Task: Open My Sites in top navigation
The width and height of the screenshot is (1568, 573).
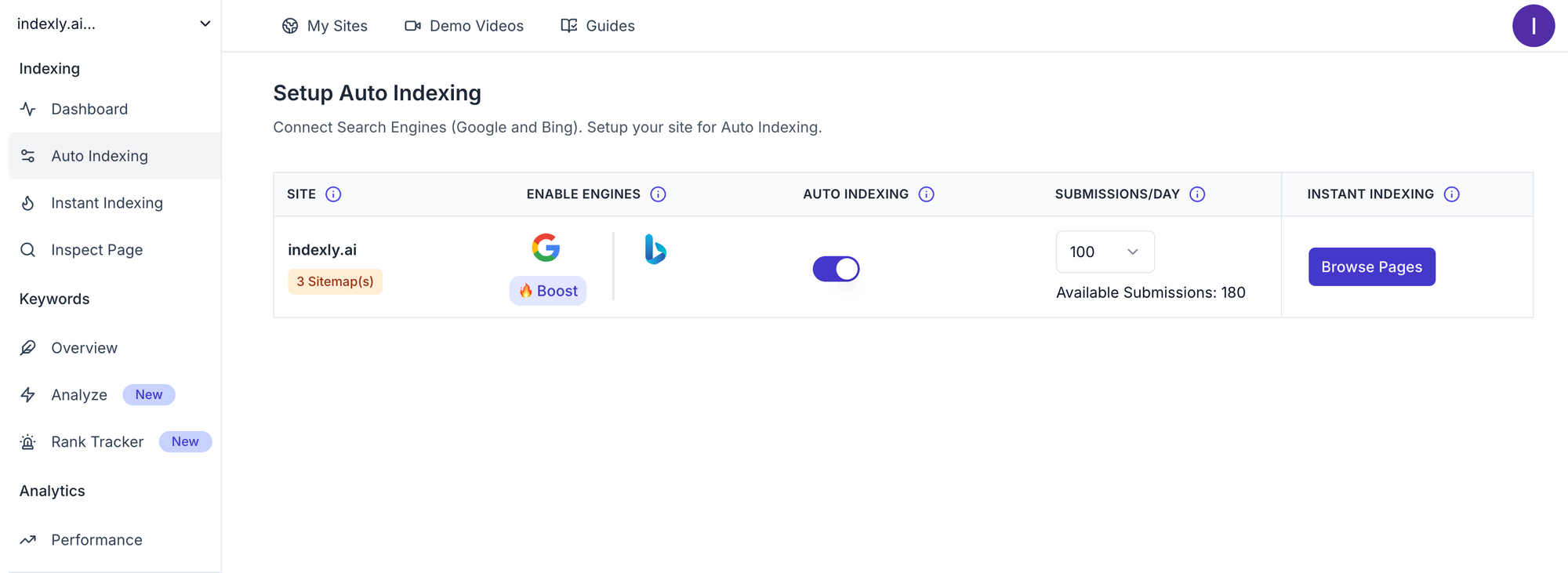Action: (x=325, y=26)
